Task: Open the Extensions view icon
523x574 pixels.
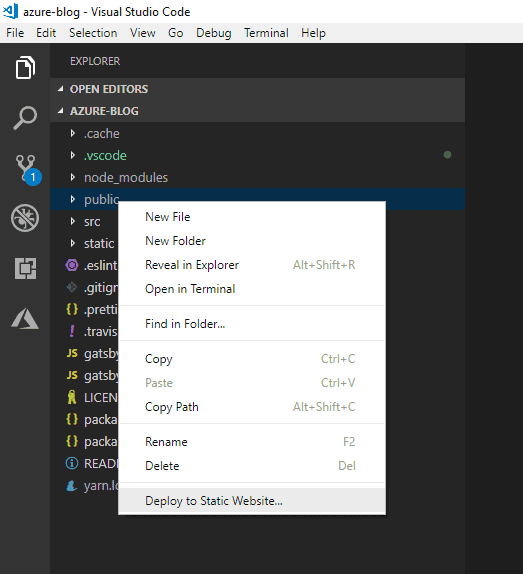Action: tap(25, 268)
